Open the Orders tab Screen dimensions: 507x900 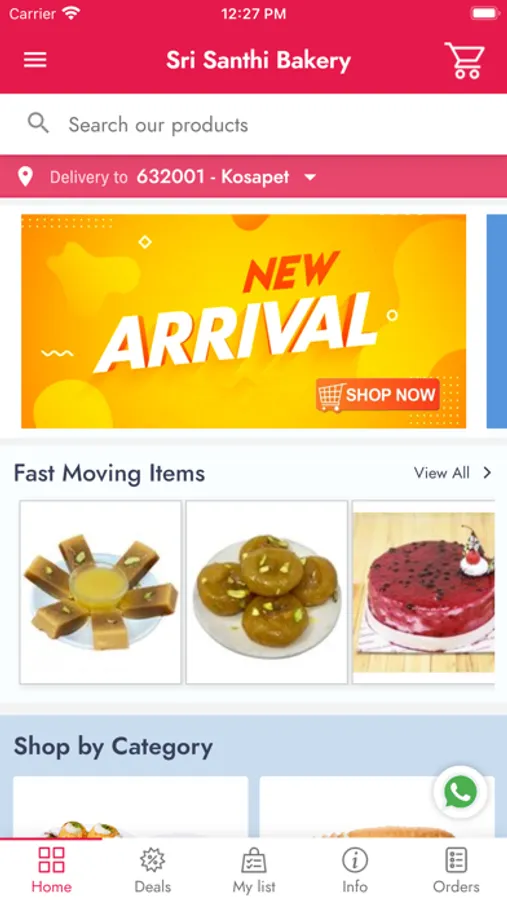click(456, 870)
